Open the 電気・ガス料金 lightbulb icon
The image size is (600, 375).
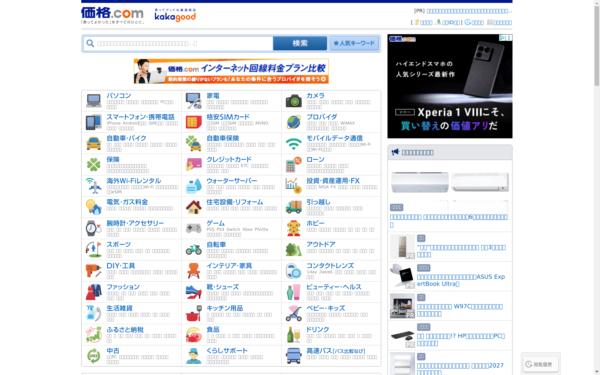[94, 207]
